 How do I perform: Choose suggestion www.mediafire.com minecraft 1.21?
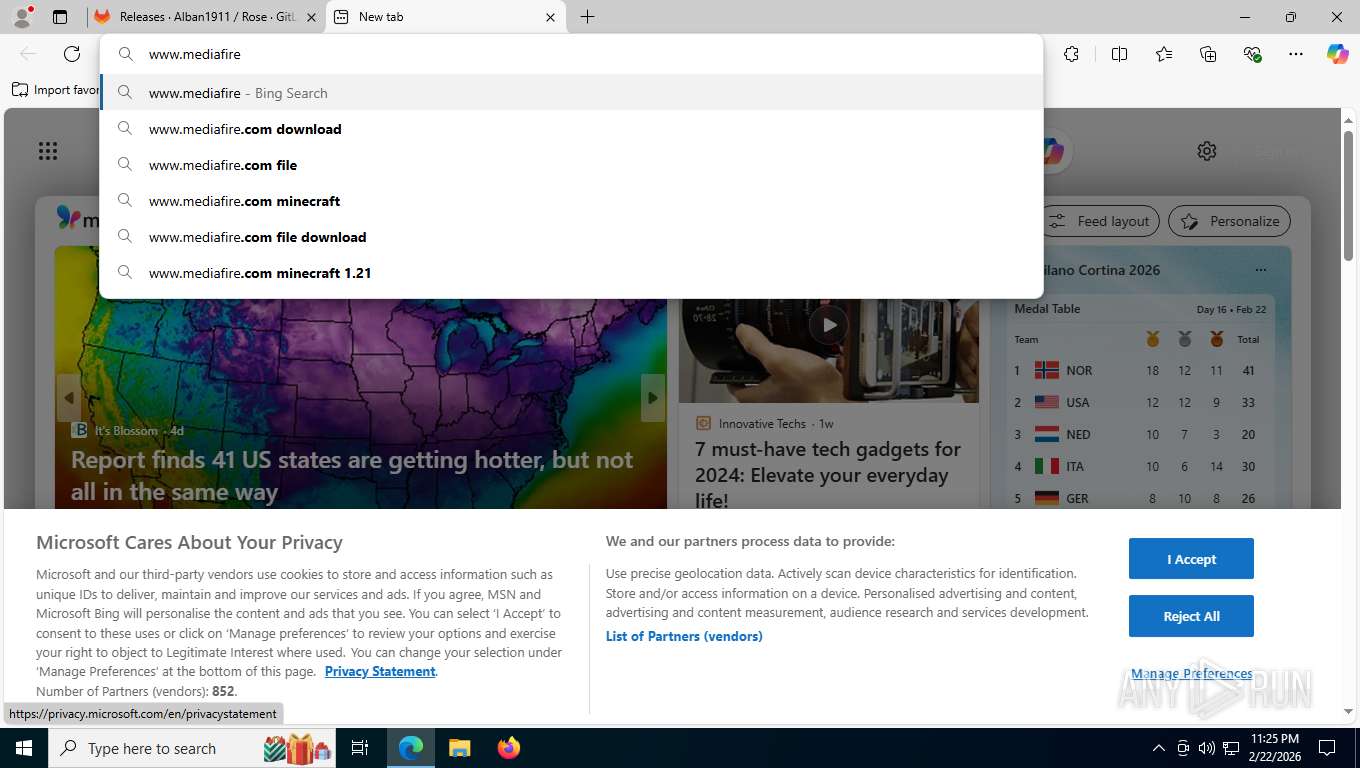pyautogui.click(x=571, y=273)
